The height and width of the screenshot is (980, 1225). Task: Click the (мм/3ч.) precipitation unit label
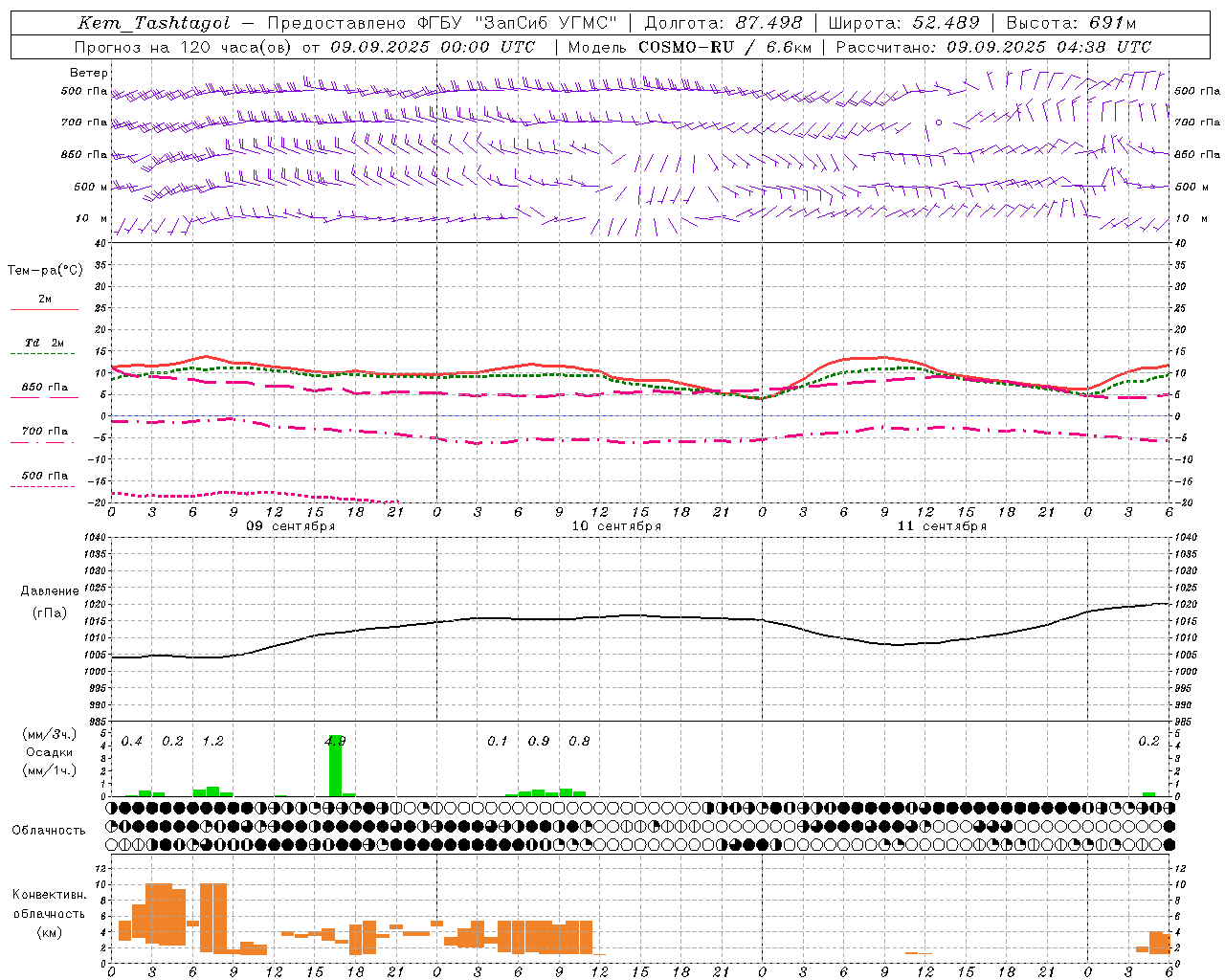[x=49, y=734]
